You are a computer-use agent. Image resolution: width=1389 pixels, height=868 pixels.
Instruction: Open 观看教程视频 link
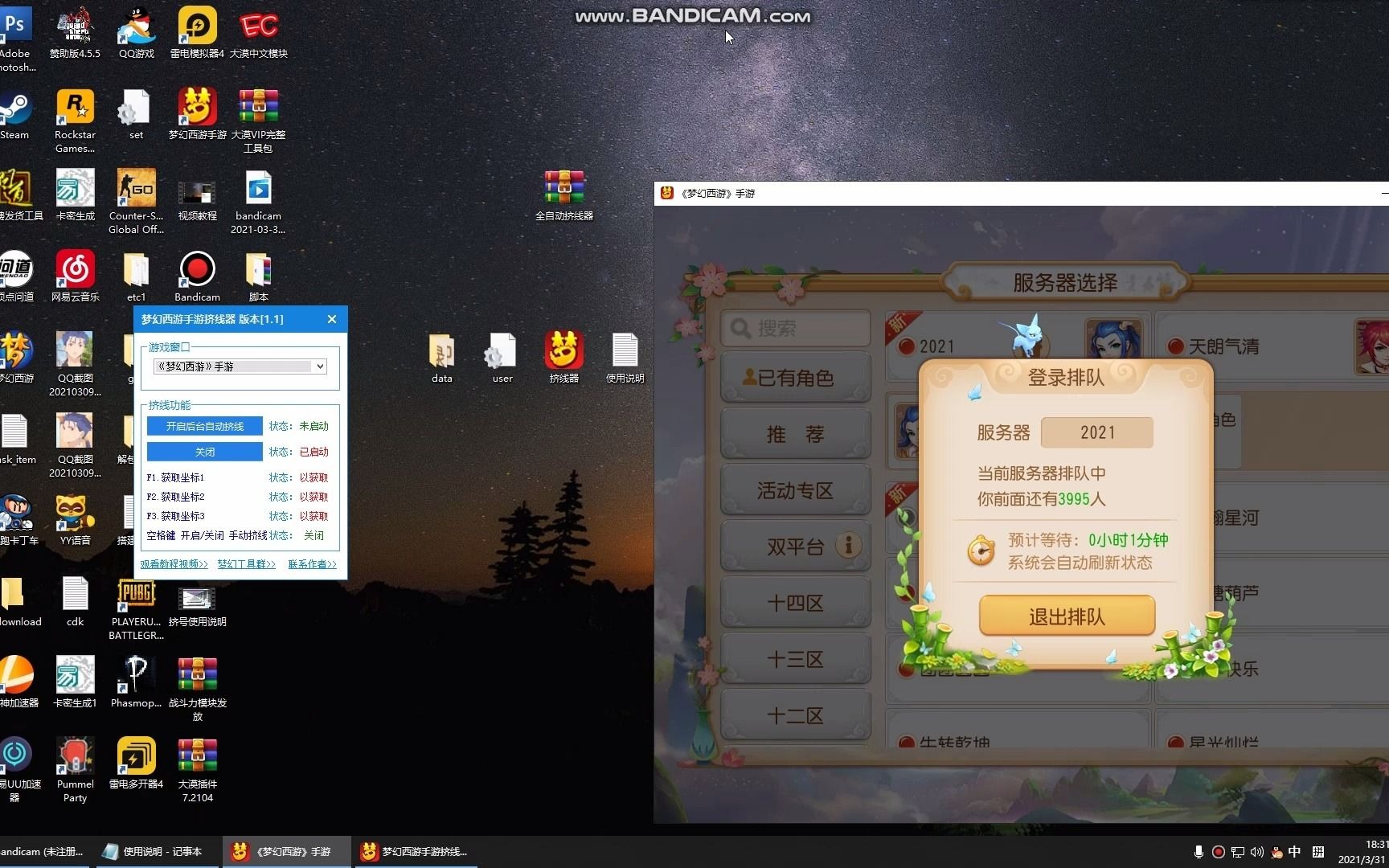pyautogui.click(x=174, y=564)
